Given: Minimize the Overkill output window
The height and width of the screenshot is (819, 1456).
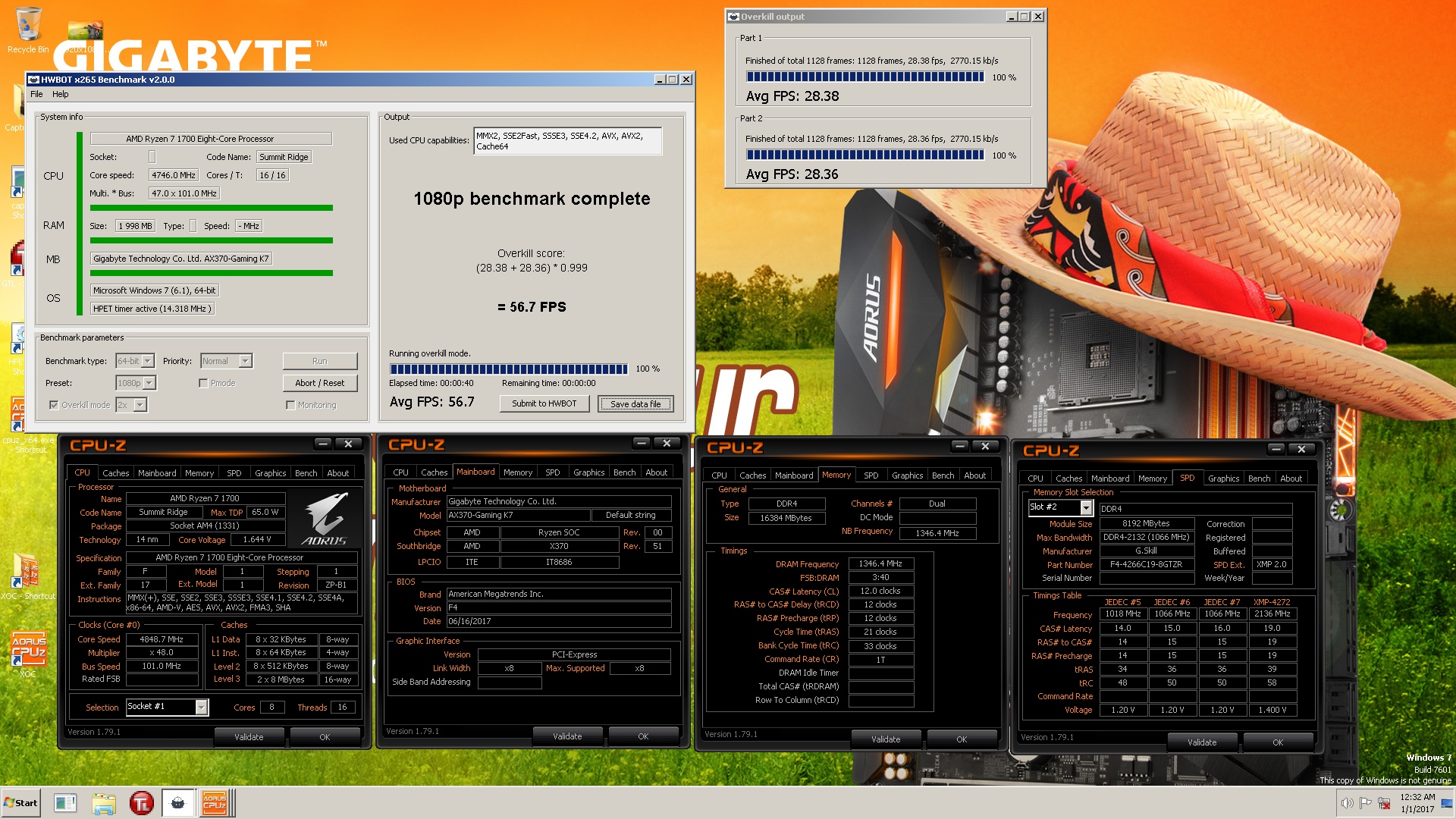Looking at the screenshot, I should (1012, 17).
